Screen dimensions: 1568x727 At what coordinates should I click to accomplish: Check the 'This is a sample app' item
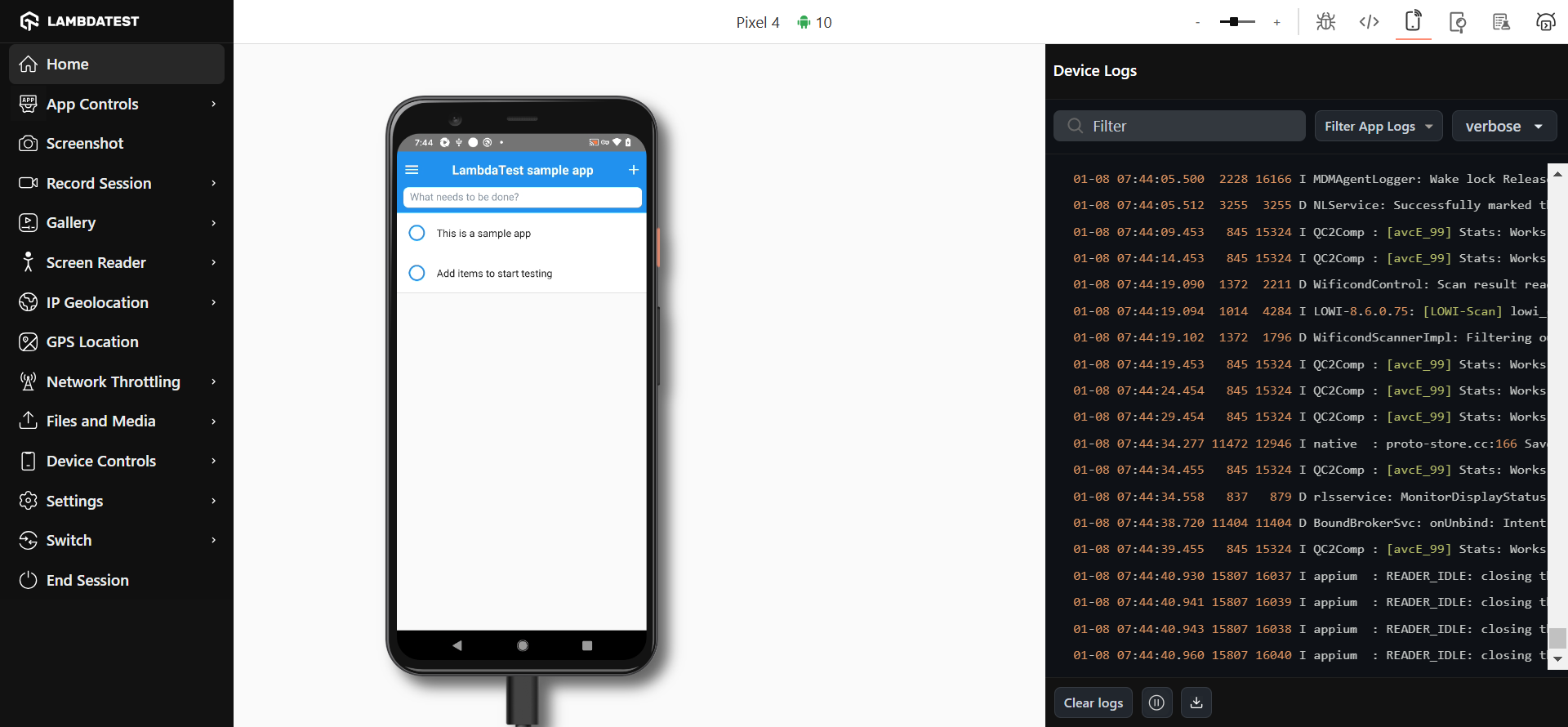coord(416,233)
